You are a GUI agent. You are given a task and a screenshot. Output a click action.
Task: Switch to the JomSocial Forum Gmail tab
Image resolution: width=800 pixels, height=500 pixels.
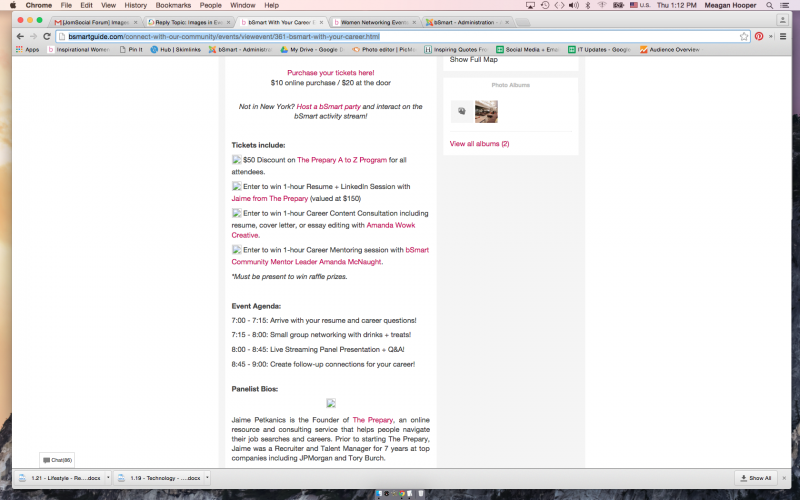coord(95,22)
